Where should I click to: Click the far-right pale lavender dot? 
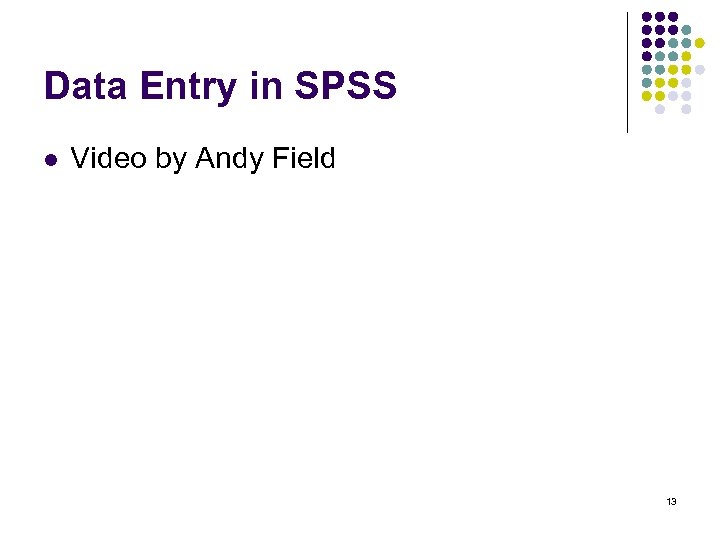click(700, 70)
